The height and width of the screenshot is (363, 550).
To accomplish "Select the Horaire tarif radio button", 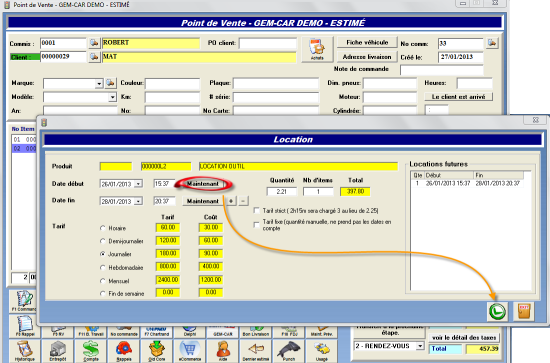I will [103, 228].
